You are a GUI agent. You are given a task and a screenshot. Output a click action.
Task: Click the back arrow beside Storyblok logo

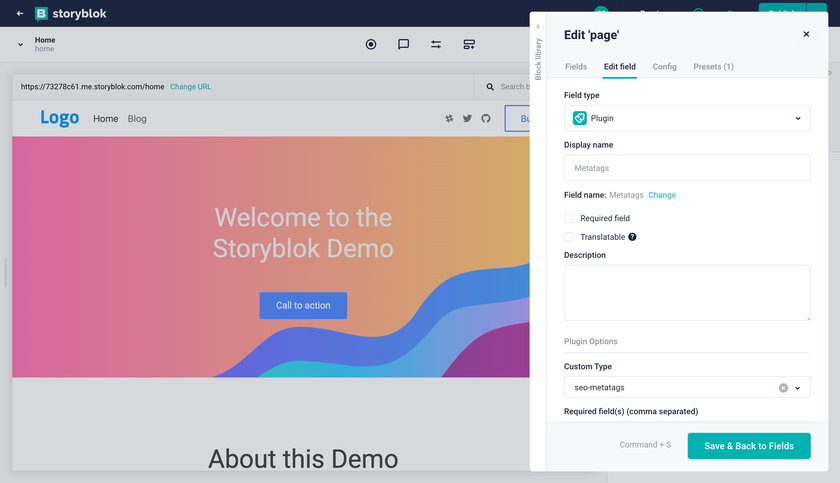(20, 13)
